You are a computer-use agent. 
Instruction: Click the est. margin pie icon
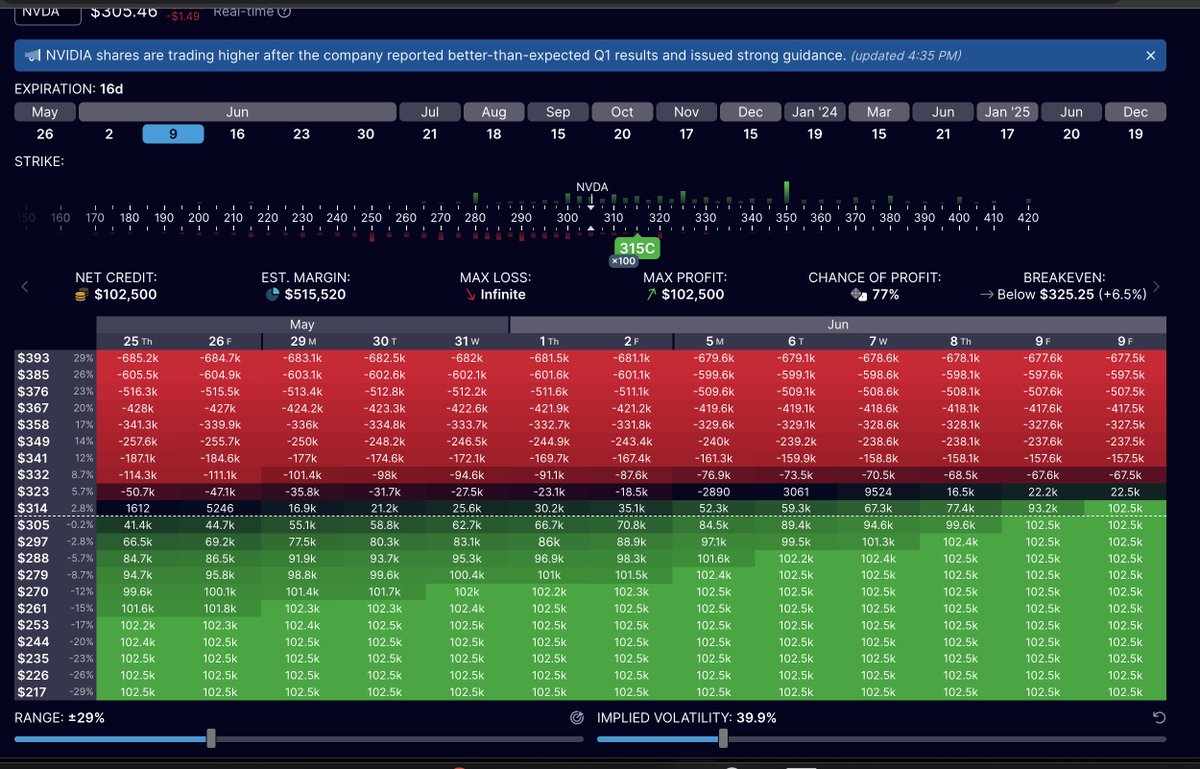pyautogui.click(x=273, y=295)
